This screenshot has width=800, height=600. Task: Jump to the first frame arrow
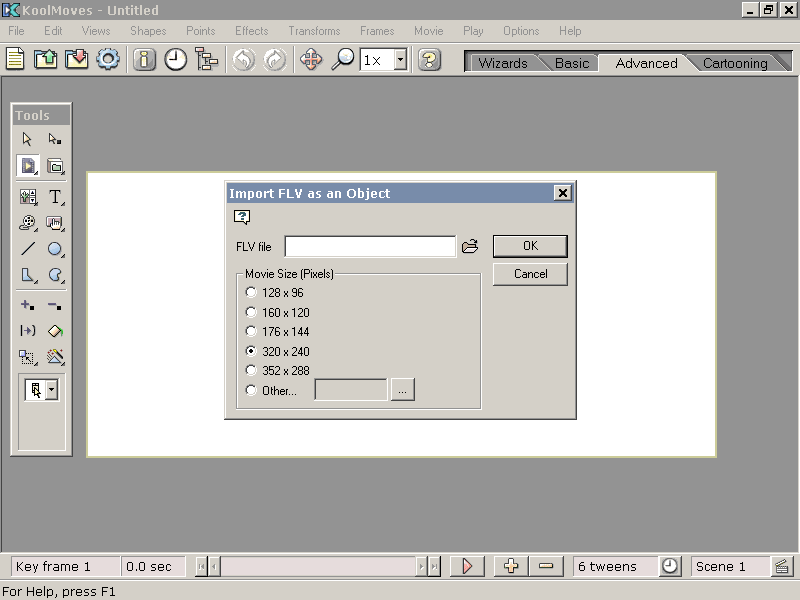pyautogui.click(x=202, y=566)
